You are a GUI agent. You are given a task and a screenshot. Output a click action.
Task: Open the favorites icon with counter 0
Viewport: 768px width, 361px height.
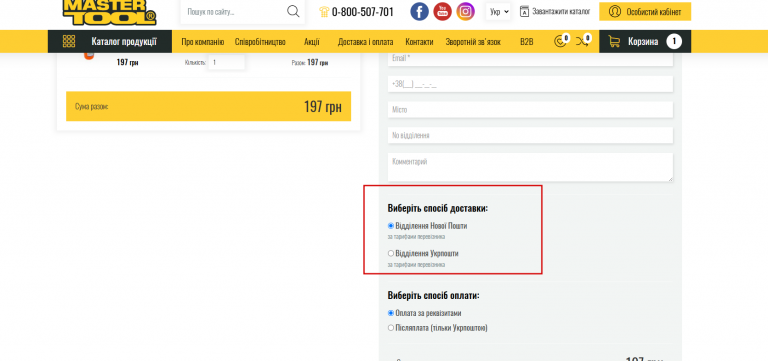pos(560,41)
